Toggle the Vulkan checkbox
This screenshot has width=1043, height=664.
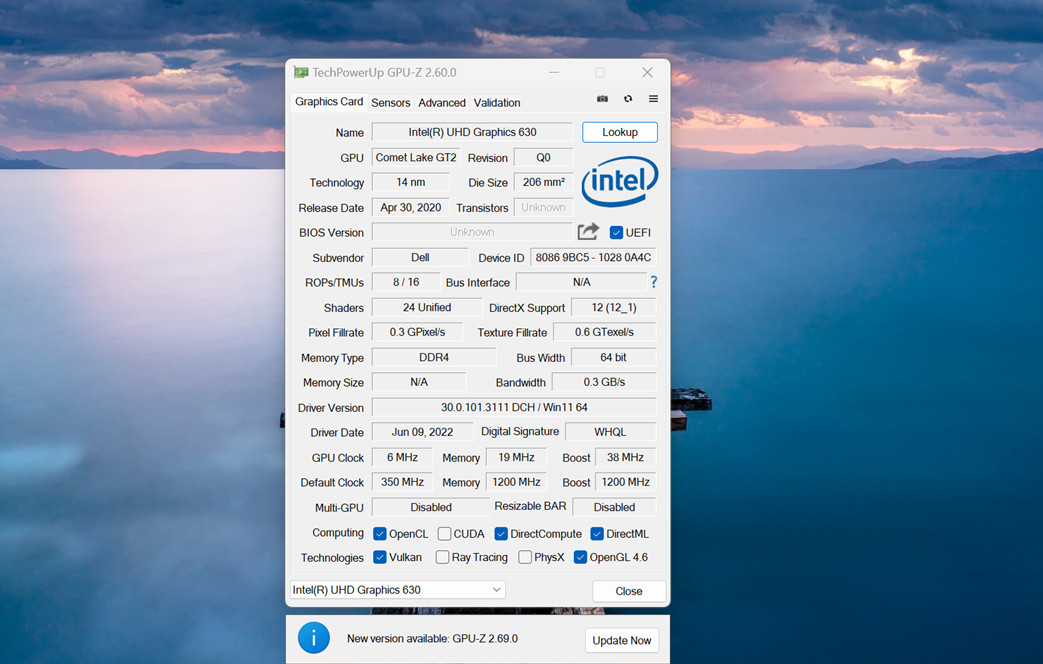point(380,557)
